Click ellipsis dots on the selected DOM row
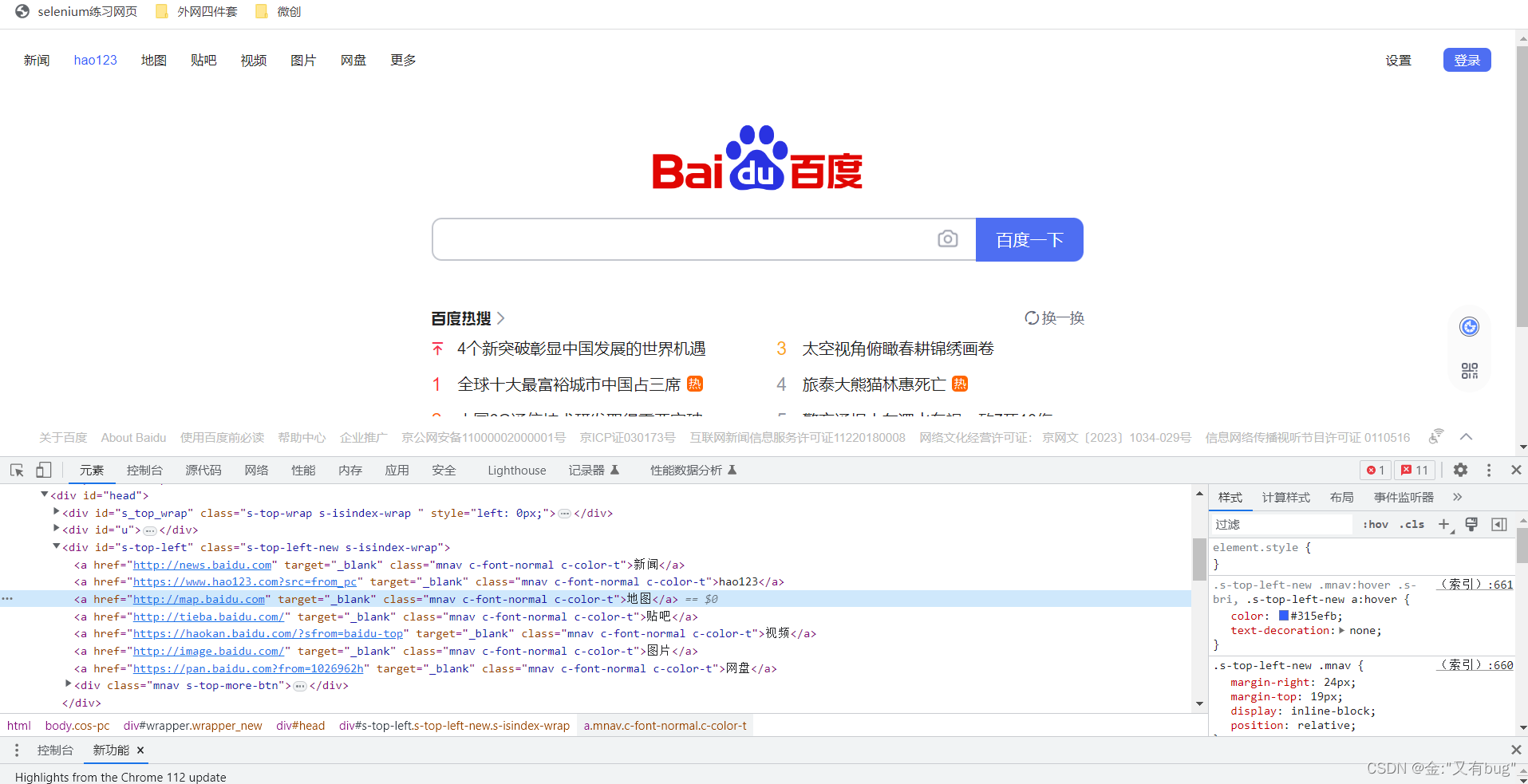1528x784 pixels. coord(7,599)
